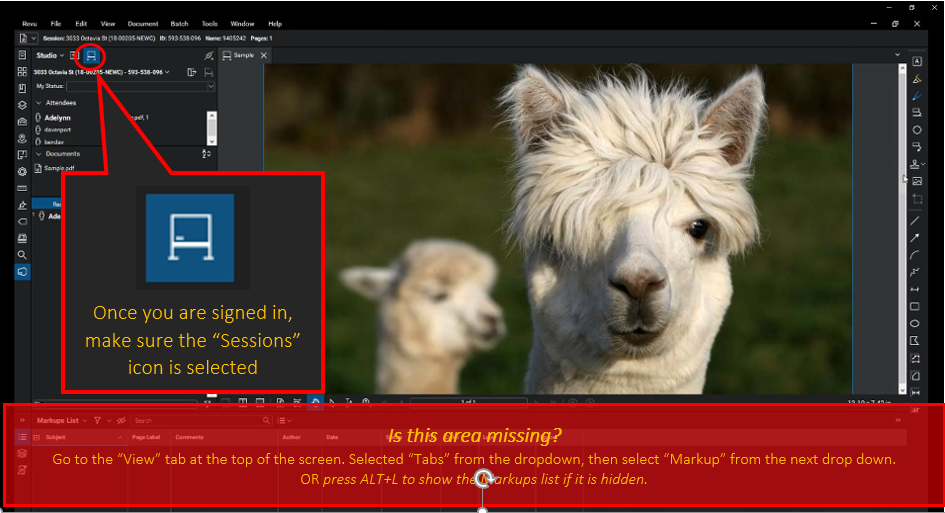Select the Rectangle tool
The width and height of the screenshot is (945, 513).
click(915, 306)
